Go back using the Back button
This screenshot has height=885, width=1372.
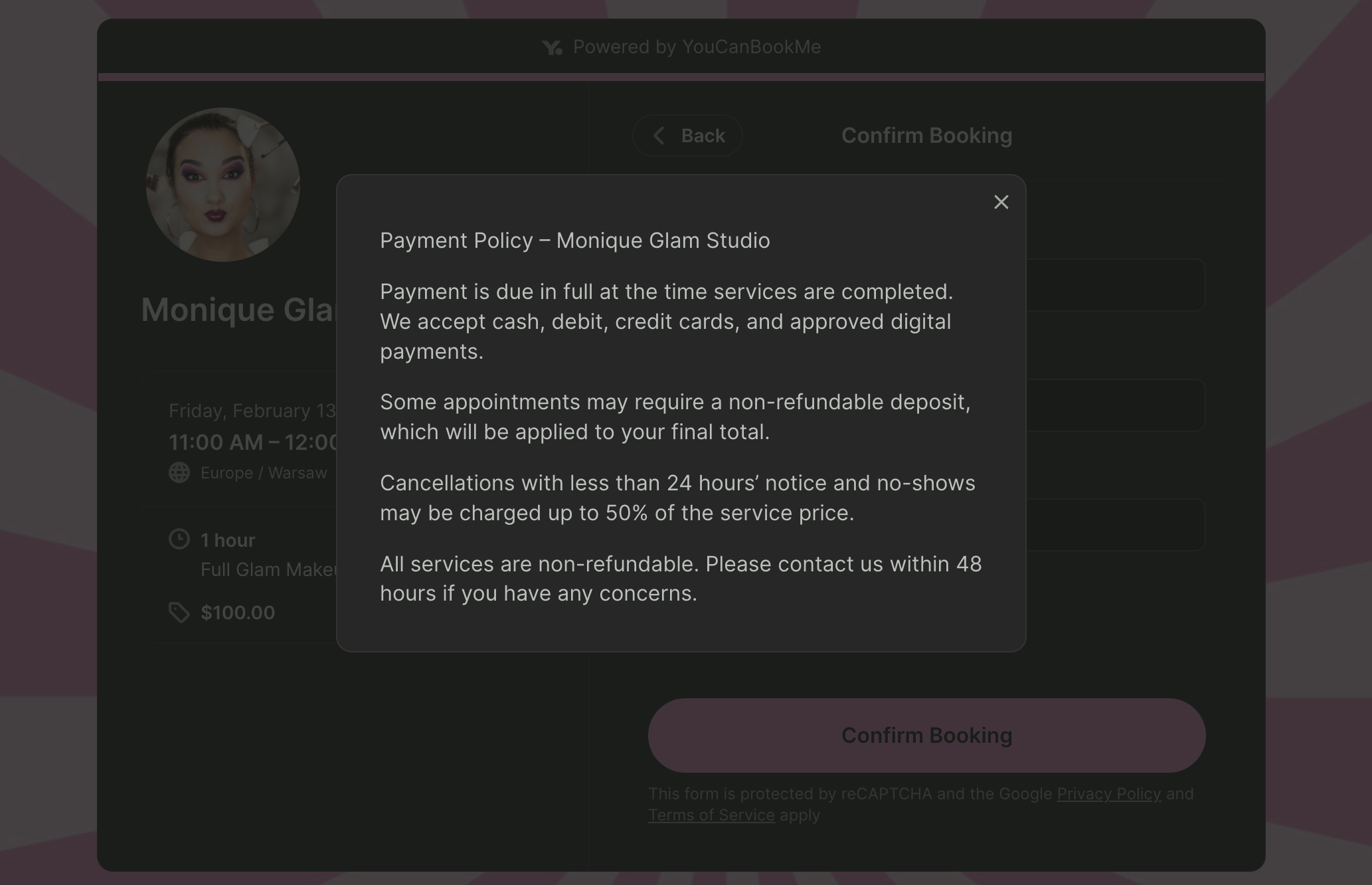pyautogui.click(x=687, y=136)
